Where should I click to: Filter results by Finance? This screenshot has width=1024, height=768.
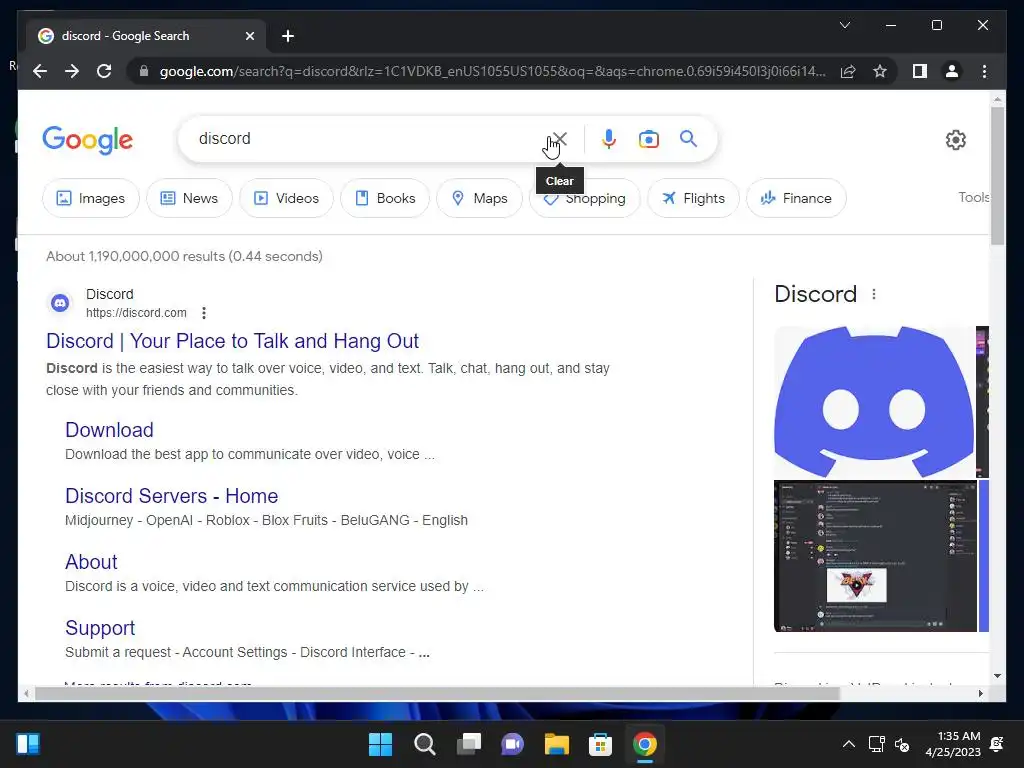[796, 198]
